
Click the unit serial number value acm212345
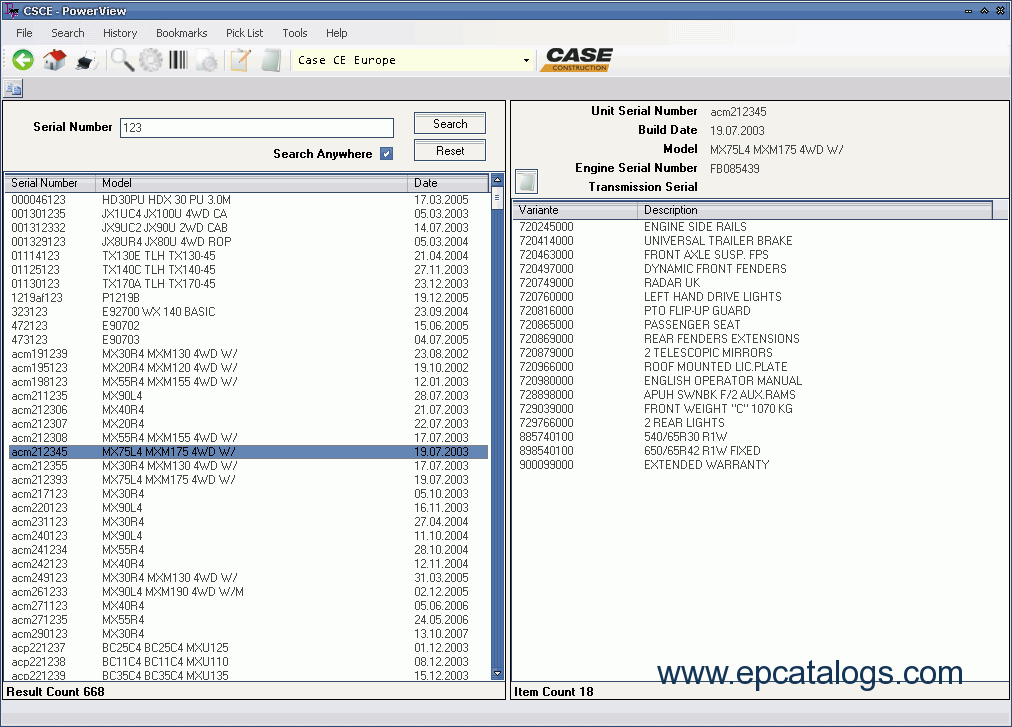(x=738, y=112)
